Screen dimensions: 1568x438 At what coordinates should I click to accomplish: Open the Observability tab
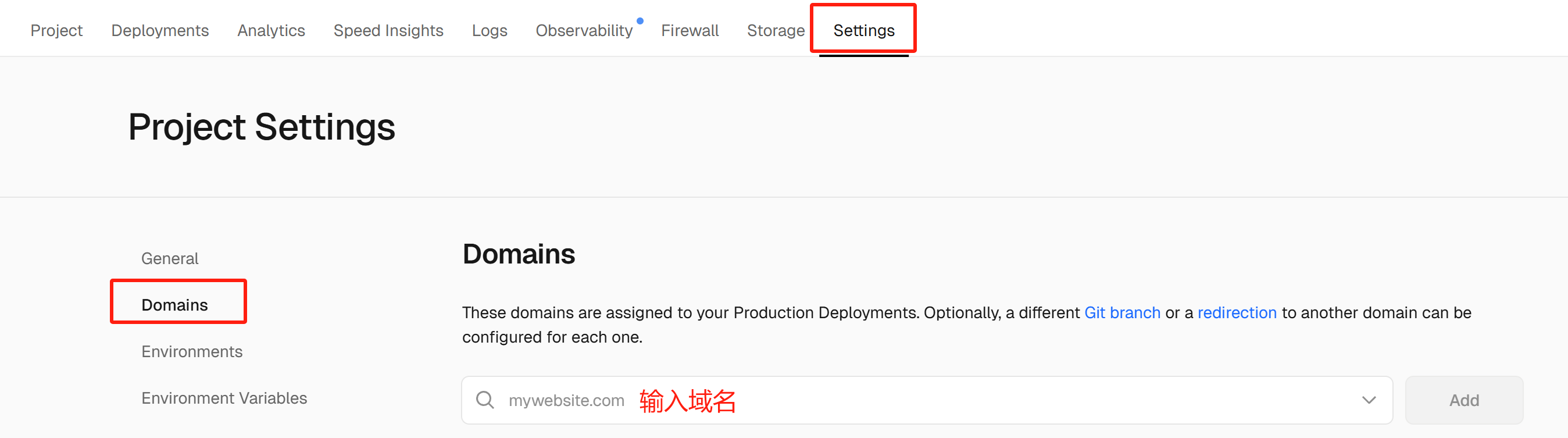(x=584, y=30)
